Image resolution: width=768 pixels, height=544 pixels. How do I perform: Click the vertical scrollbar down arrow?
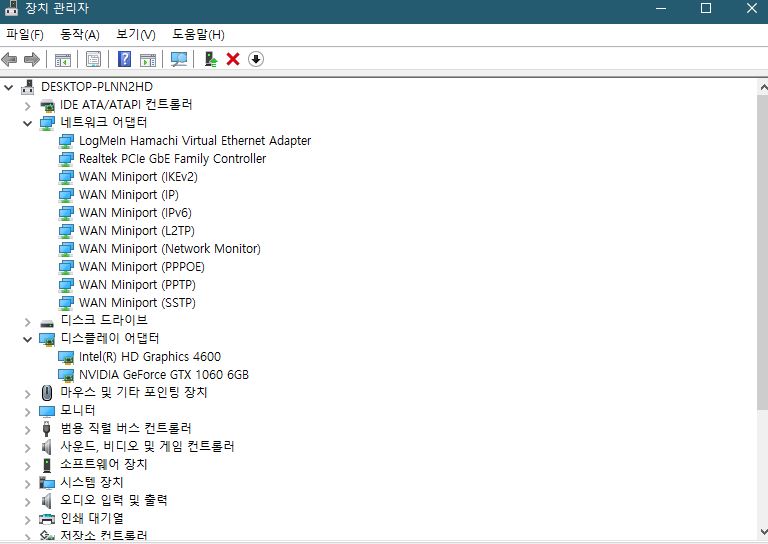point(761,536)
